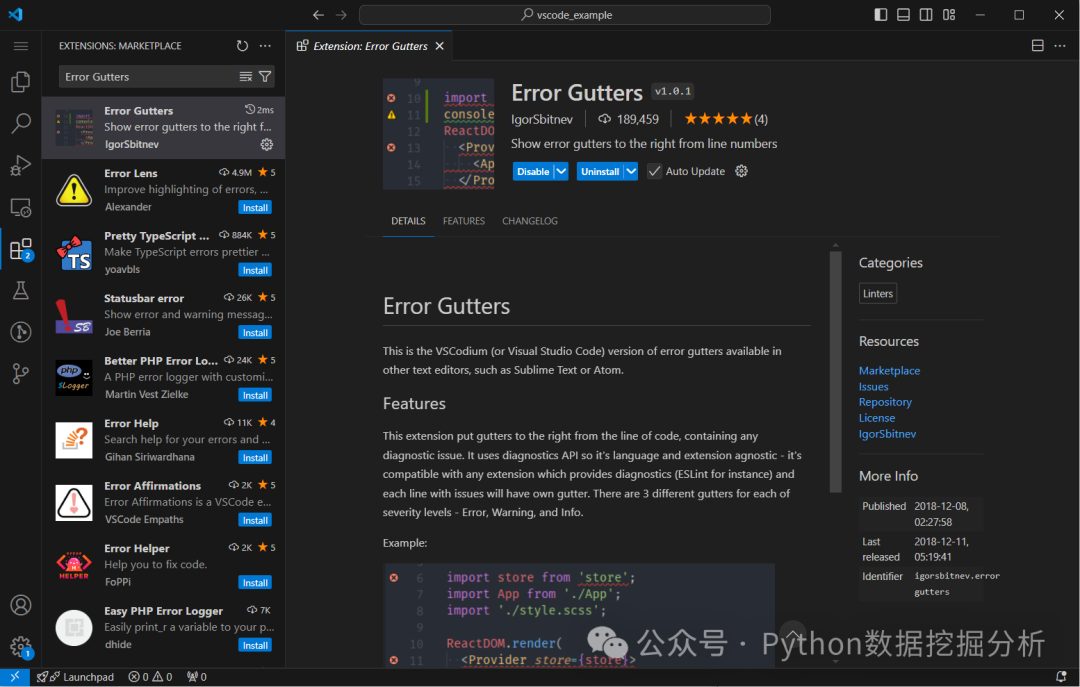Install Better PHP Error Logger extension
This screenshot has height=687, width=1080.
pyautogui.click(x=255, y=396)
